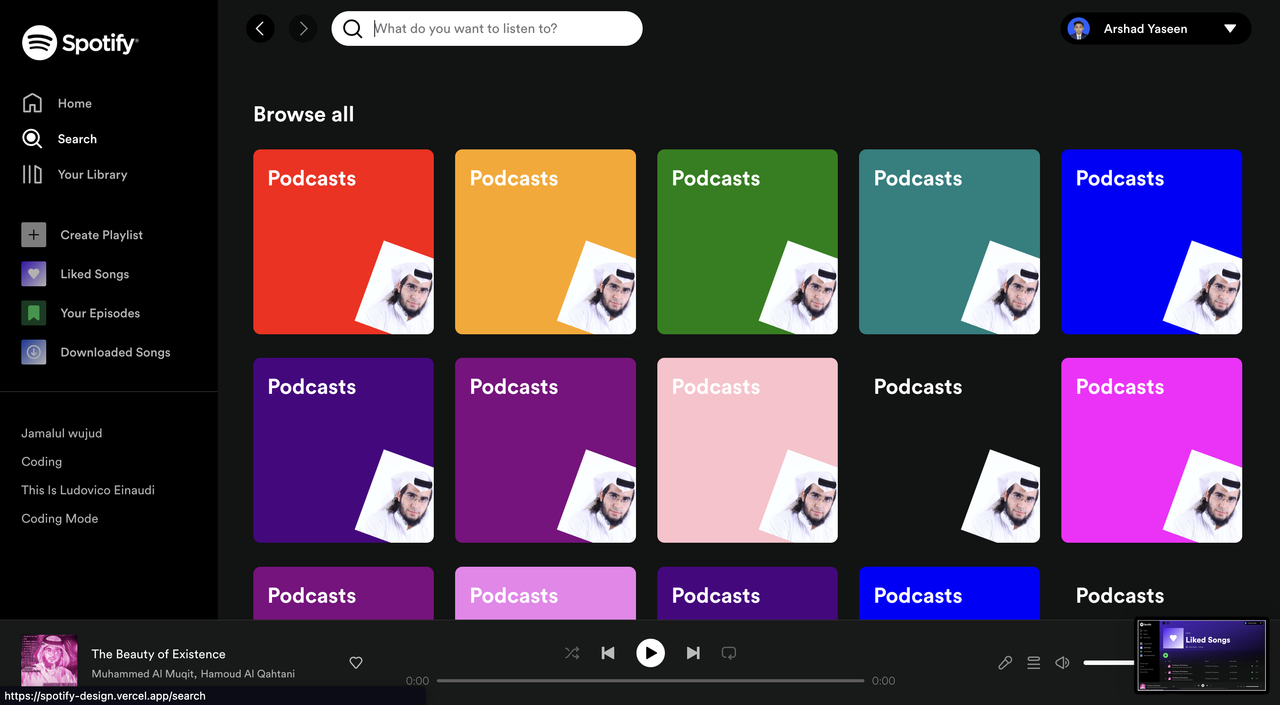
Task: Open the red Podcasts card
Action: (343, 242)
